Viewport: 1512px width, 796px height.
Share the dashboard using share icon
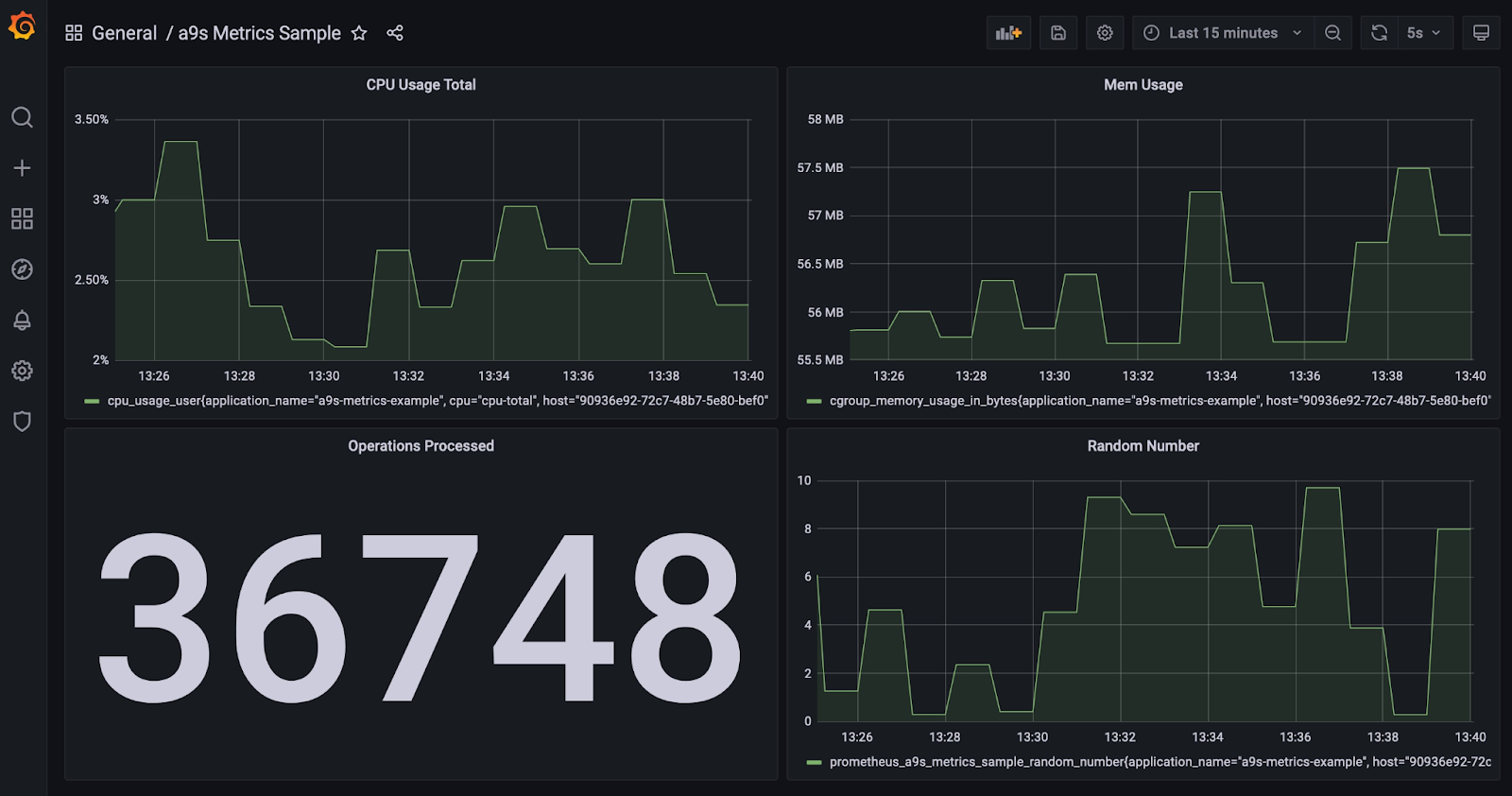pyautogui.click(x=395, y=33)
